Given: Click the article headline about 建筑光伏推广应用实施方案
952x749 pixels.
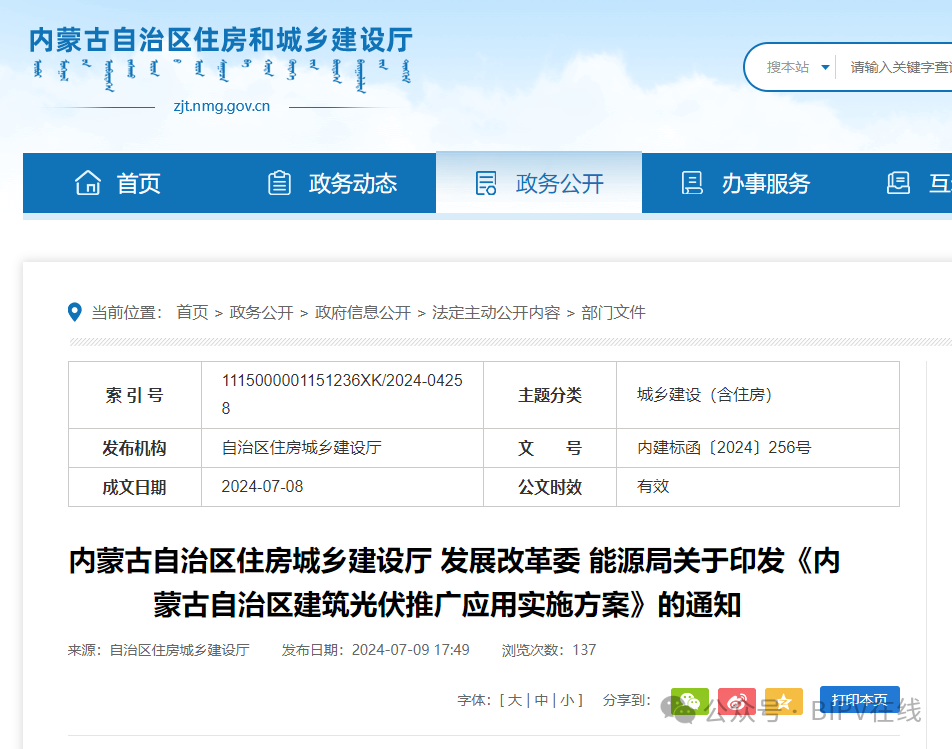Looking at the screenshot, I should [x=454, y=583].
